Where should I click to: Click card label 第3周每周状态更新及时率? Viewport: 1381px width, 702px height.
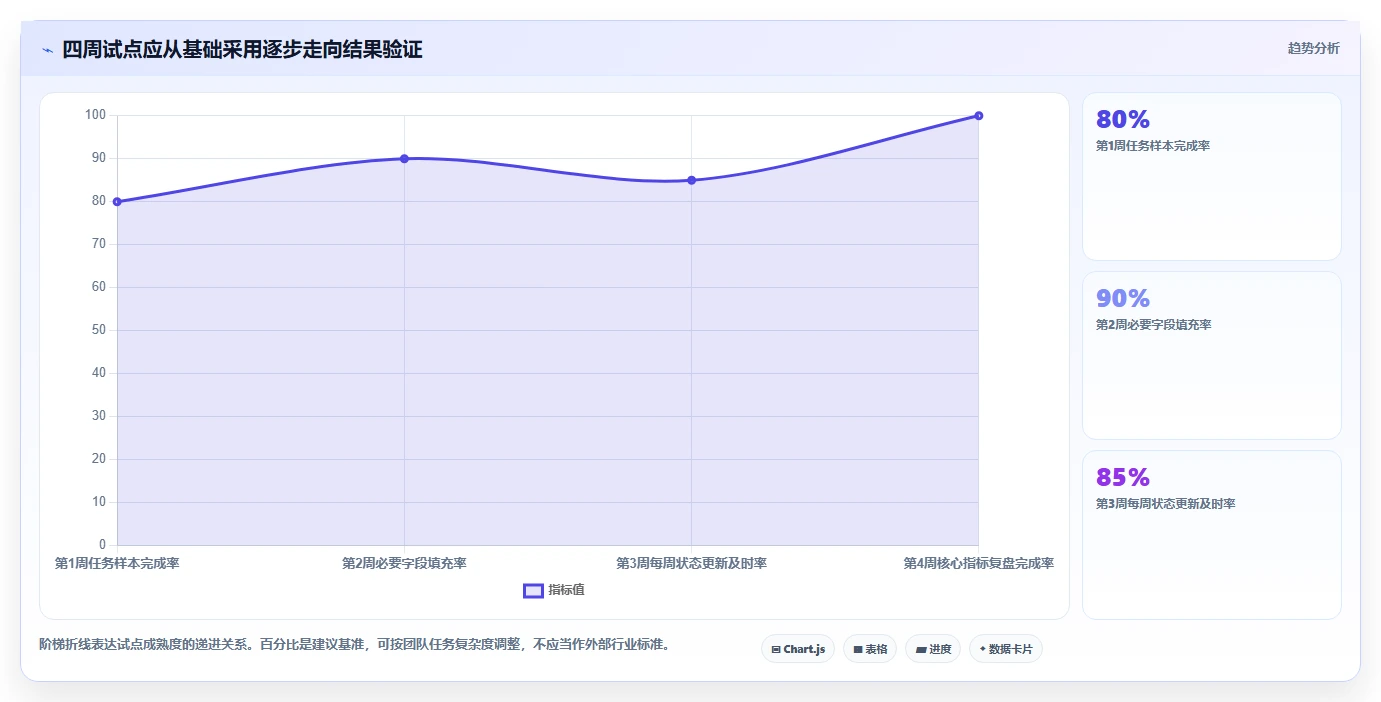pyautogui.click(x=1165, y=504)
